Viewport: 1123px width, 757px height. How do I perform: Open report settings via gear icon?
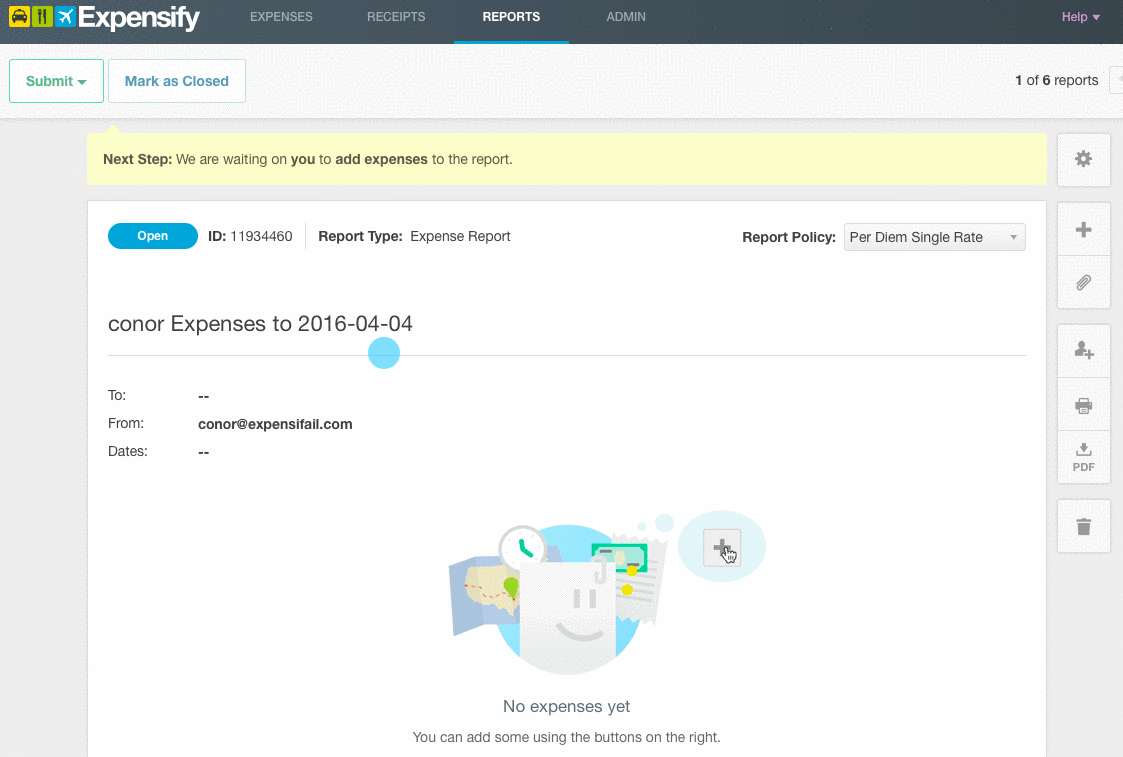[1084, 159]
